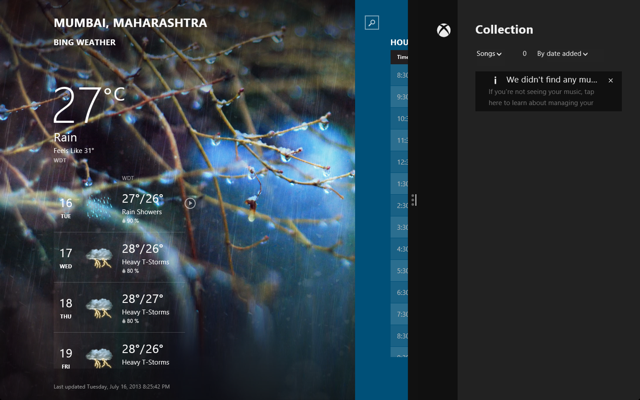Click the search magnifier icon in Weather
This screenshot has height=400, width=640.
click(371, 22)
